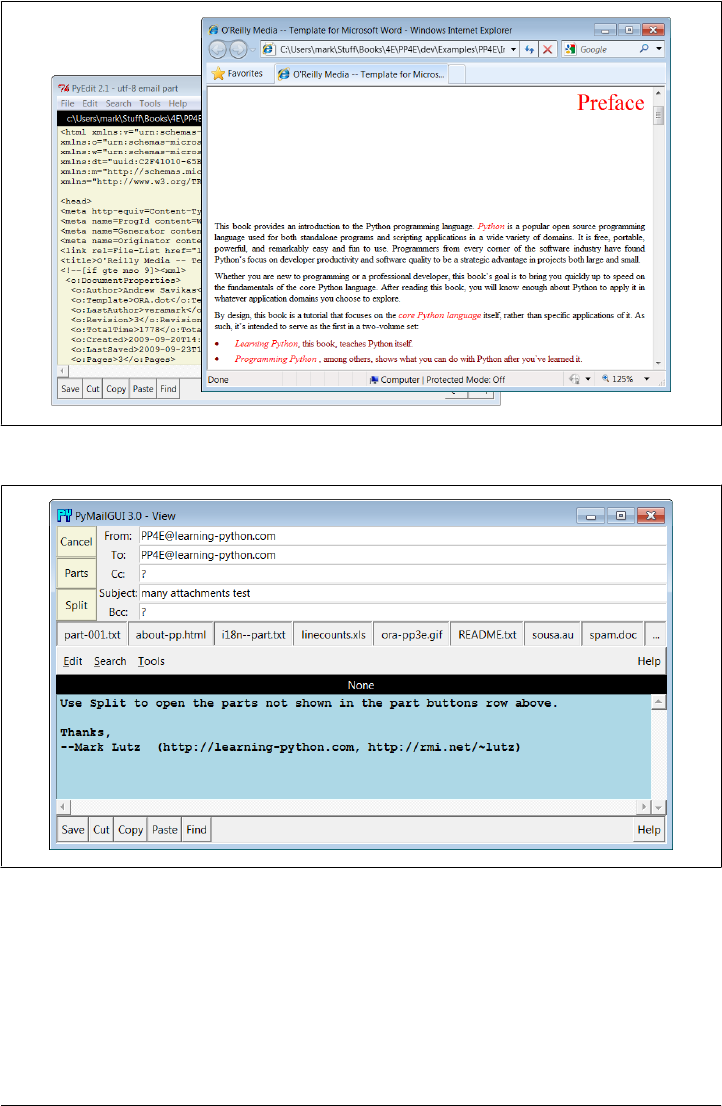Click Copy button in PyEdit window
The image size is (722, 1106).
[x=116, y=389]
